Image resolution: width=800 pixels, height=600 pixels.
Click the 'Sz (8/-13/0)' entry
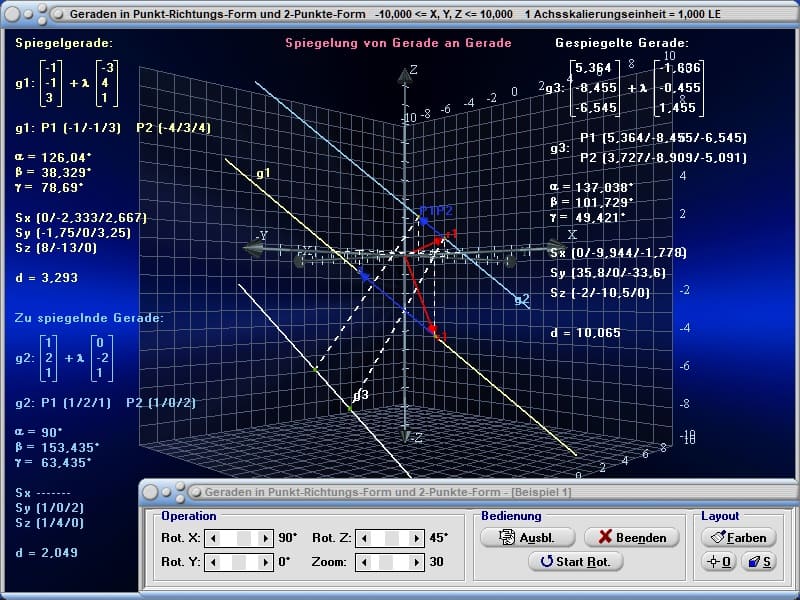(56, 248)
